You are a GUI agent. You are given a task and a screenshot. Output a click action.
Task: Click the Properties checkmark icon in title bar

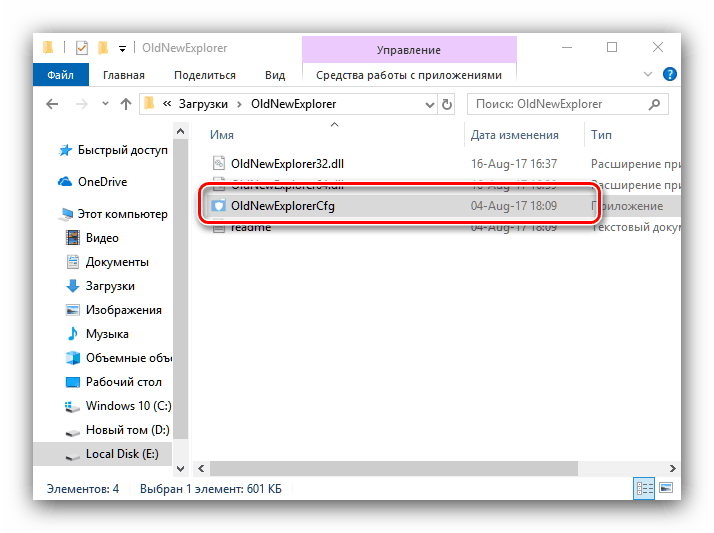click(82, 48)
